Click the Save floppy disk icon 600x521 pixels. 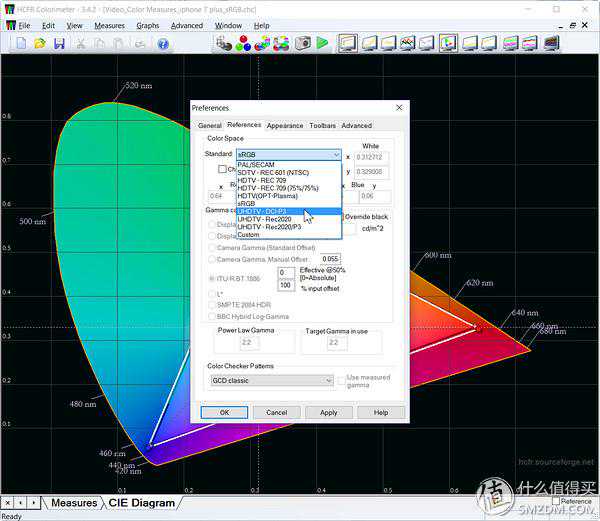coord(59,43)
